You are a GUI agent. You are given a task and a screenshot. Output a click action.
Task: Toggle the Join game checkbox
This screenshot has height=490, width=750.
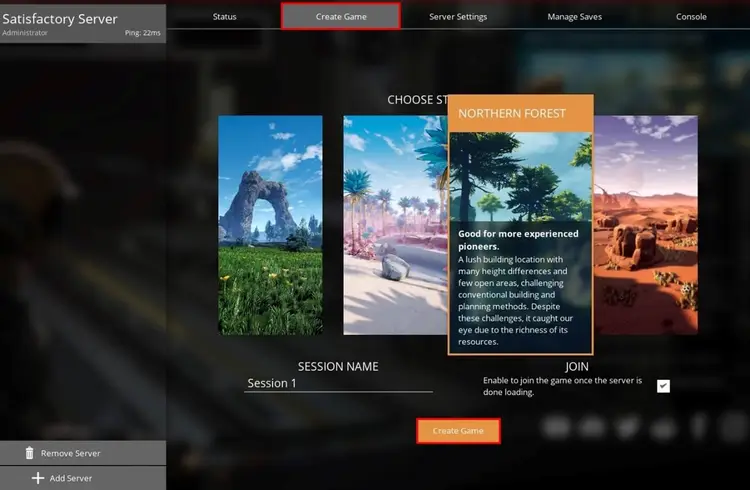(663, 386)
